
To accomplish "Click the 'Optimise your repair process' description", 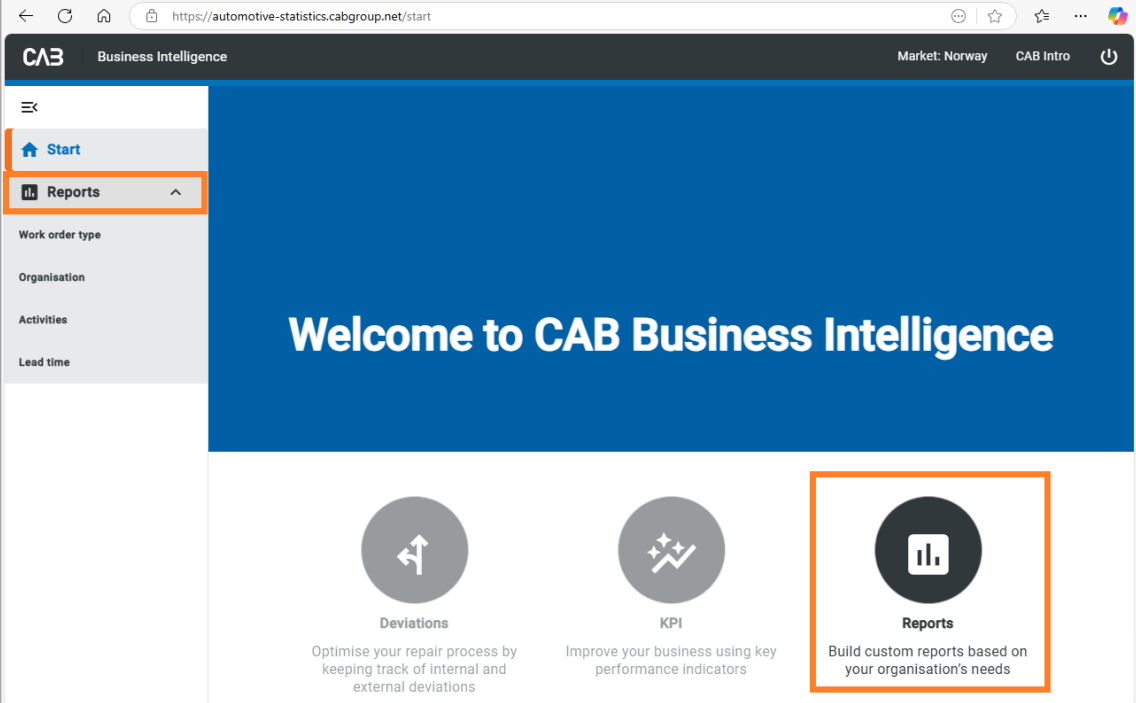I will point(414,669).
